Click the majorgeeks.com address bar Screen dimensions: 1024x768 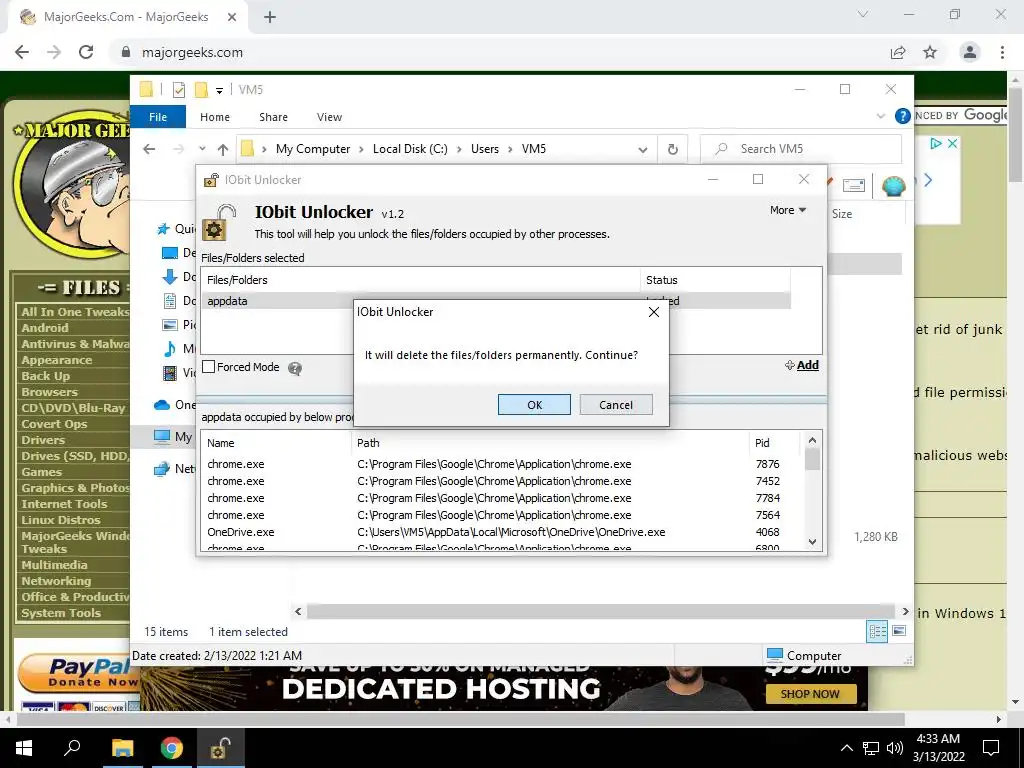click(496, 52)
